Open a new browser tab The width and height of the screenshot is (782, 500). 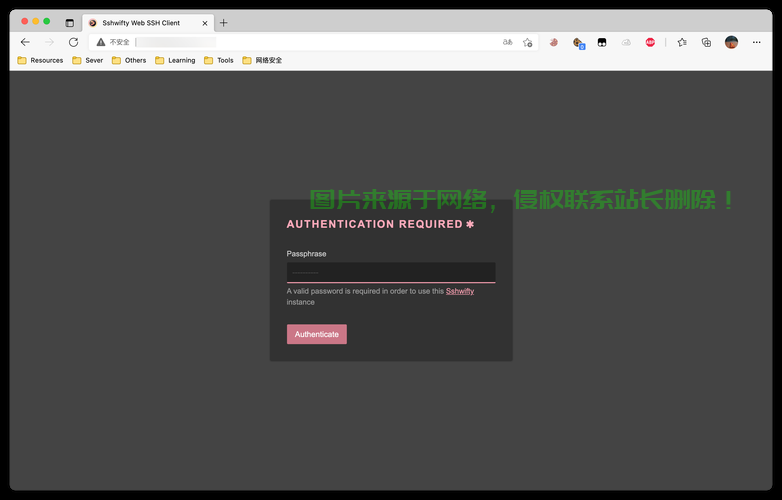tap(224, 22)
